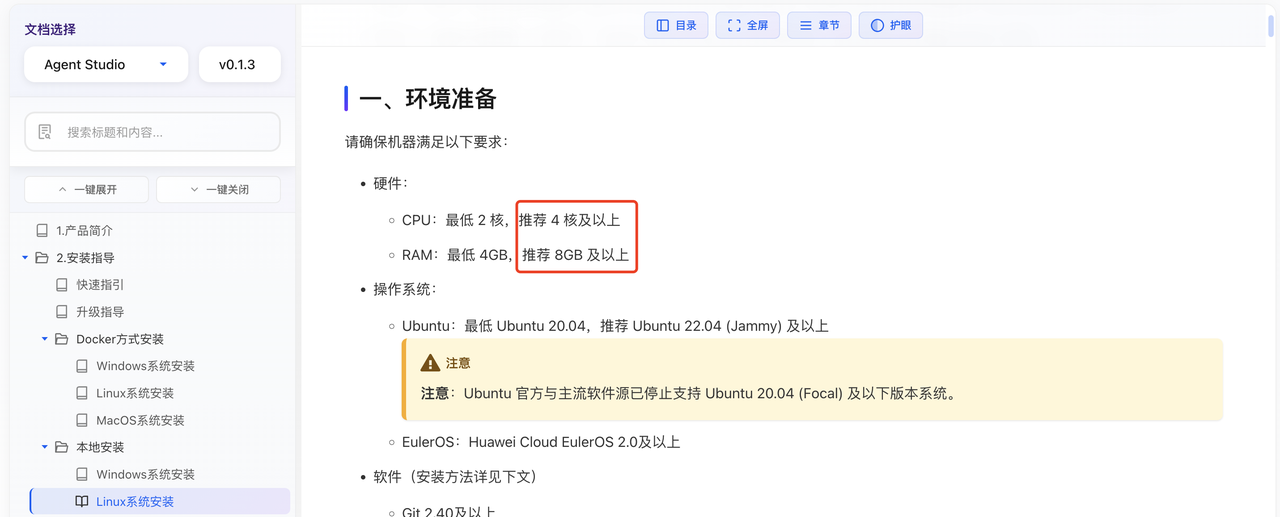Open the 目录 table of contents button
Viewport: 1280px width, 517px height.
pos(676,25)
